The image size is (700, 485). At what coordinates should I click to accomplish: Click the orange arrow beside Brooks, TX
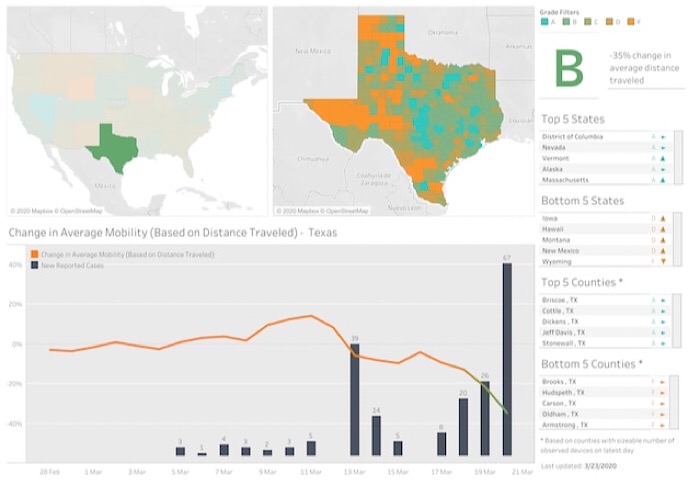coord(662,381)
